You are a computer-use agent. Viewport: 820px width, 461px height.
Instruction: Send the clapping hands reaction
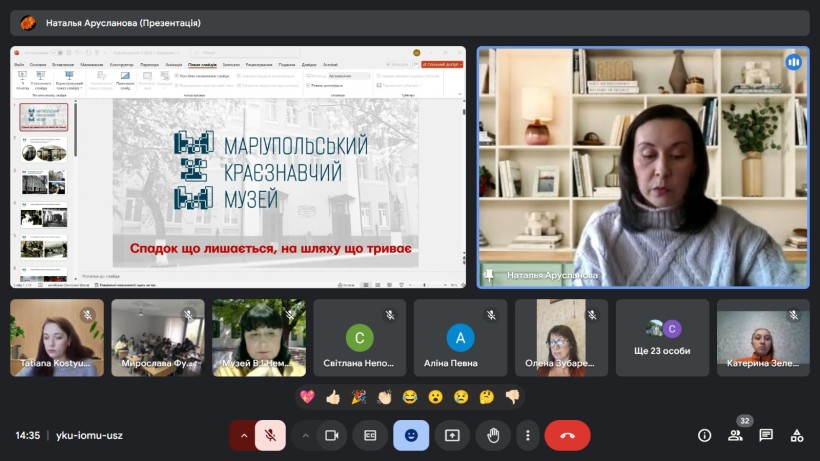coord(384,397)
